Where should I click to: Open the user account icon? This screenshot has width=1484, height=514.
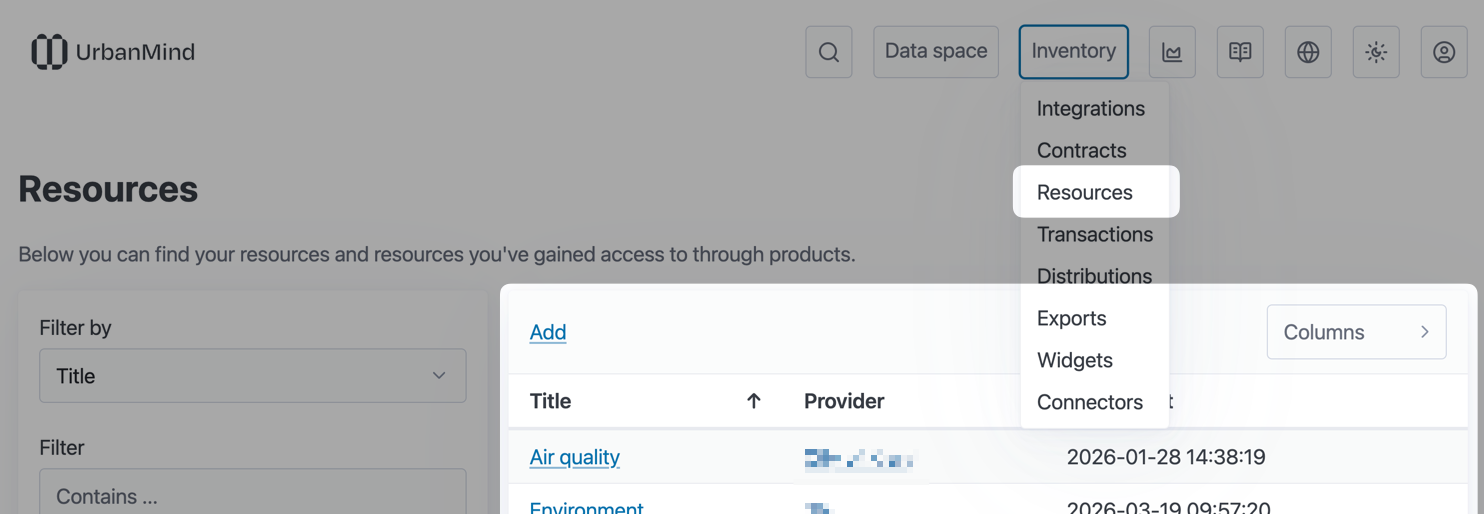(1444, 52)
